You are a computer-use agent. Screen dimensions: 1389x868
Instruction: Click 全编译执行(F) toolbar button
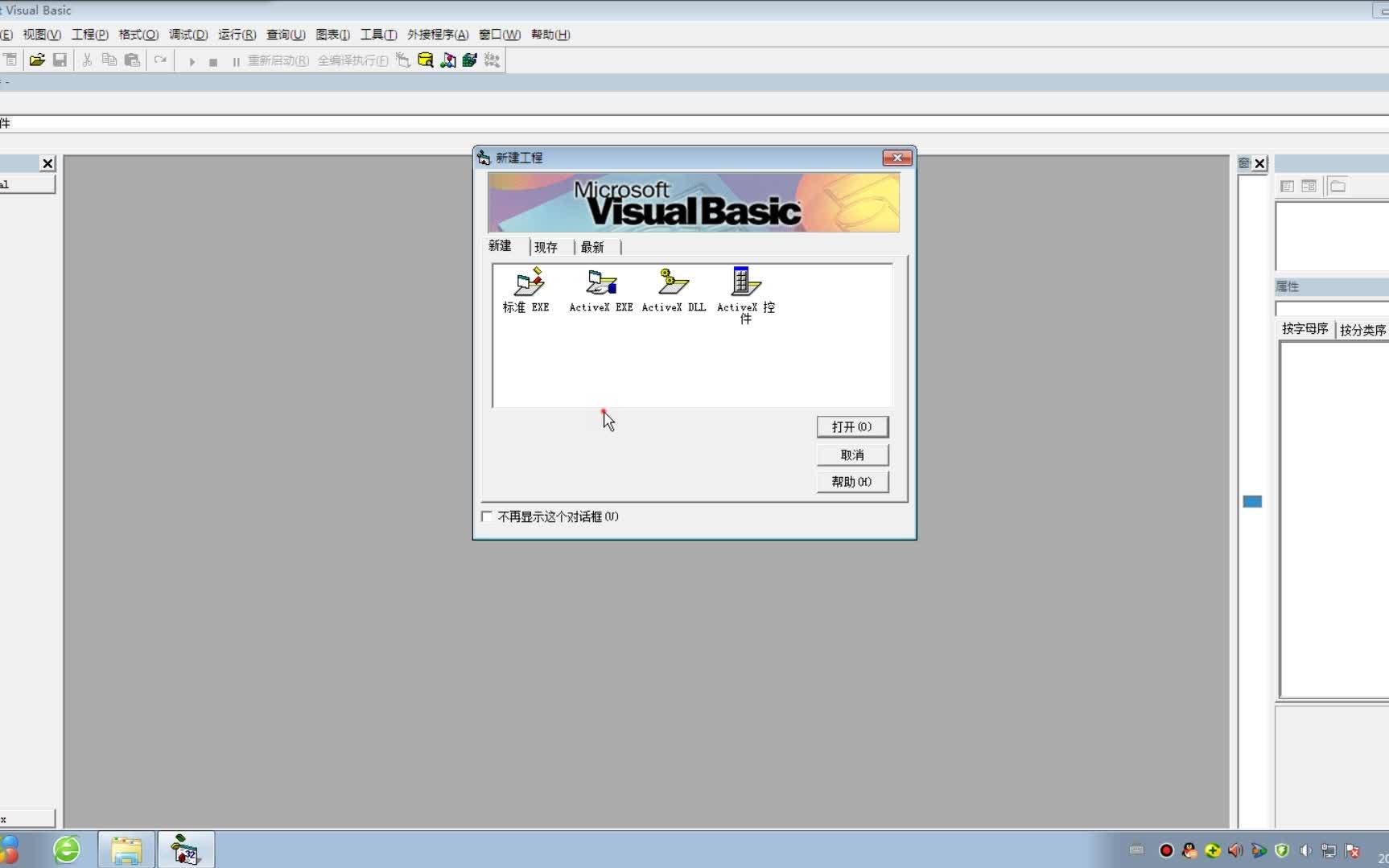coord(352,61)
